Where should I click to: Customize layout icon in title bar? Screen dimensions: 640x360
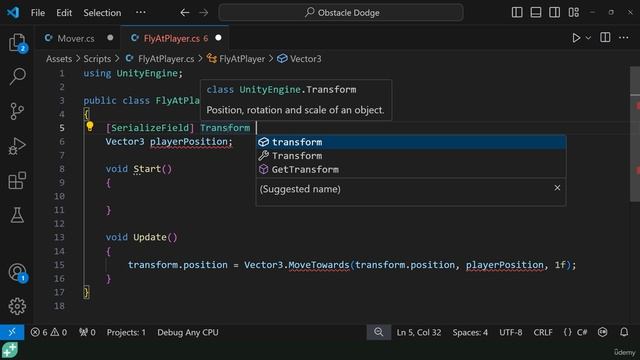click(573, 12)
